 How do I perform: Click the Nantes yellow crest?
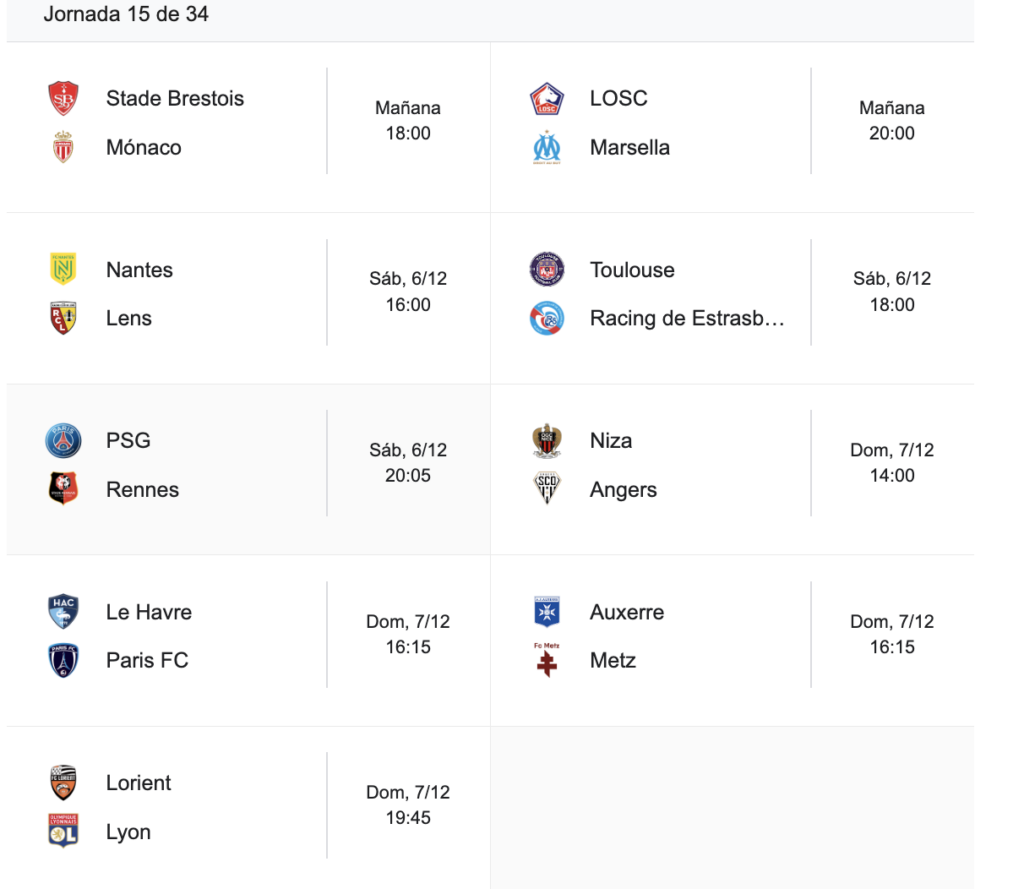pos(63,270)
